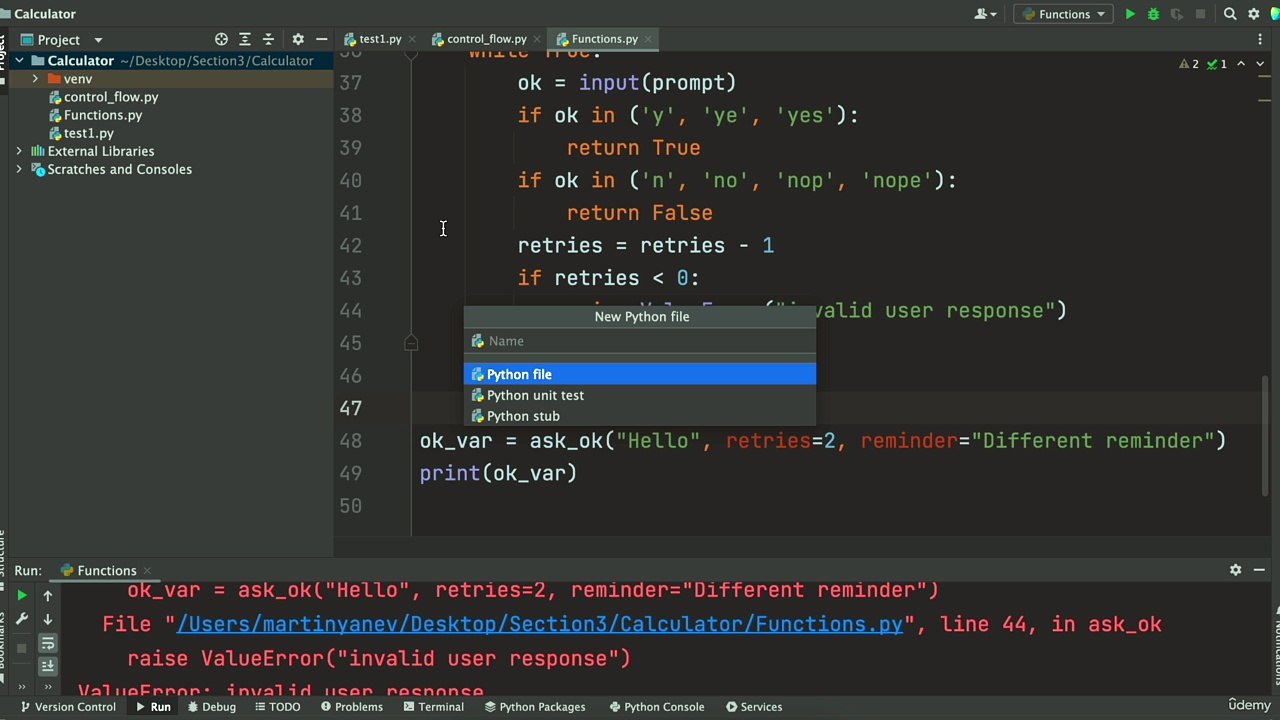Select opened file (locate target) in Project panel
Viewport: 1280px width, 720px height.
[x=221, y=39]
